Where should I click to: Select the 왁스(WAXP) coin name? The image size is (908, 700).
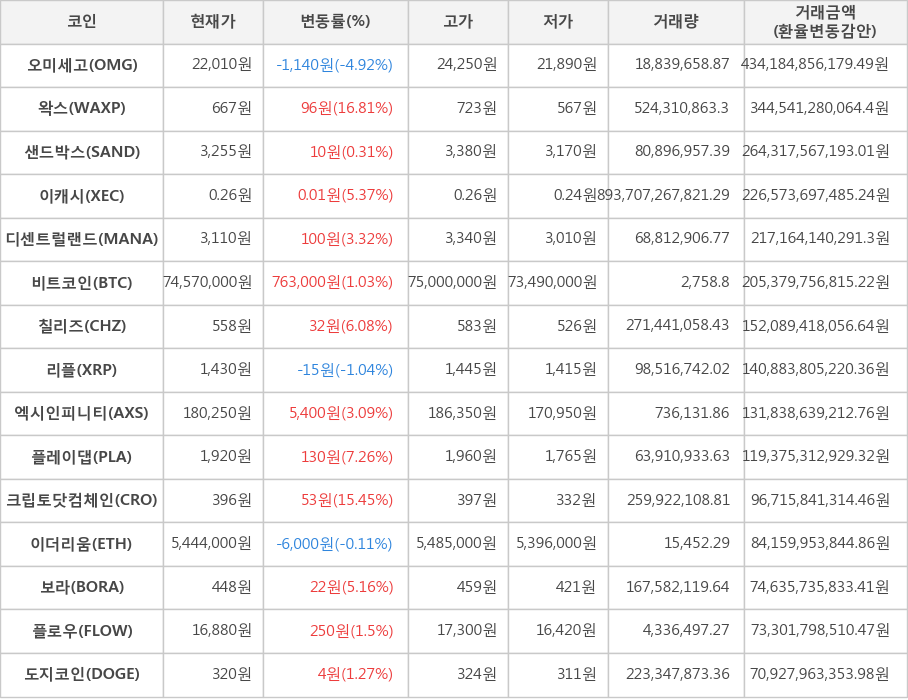coord(82,108)
